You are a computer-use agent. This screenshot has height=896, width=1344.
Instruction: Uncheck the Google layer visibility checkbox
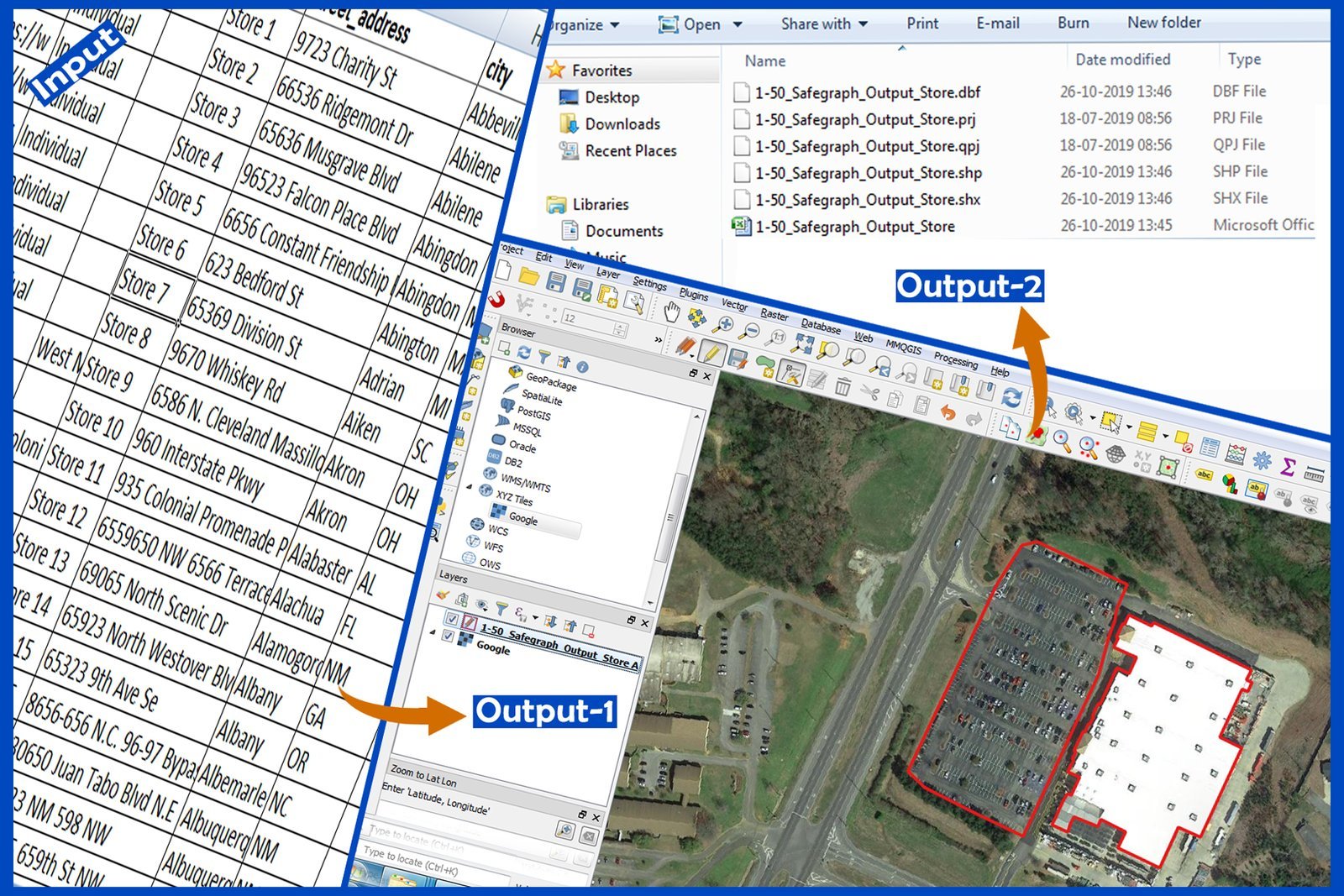coord(448,637)
